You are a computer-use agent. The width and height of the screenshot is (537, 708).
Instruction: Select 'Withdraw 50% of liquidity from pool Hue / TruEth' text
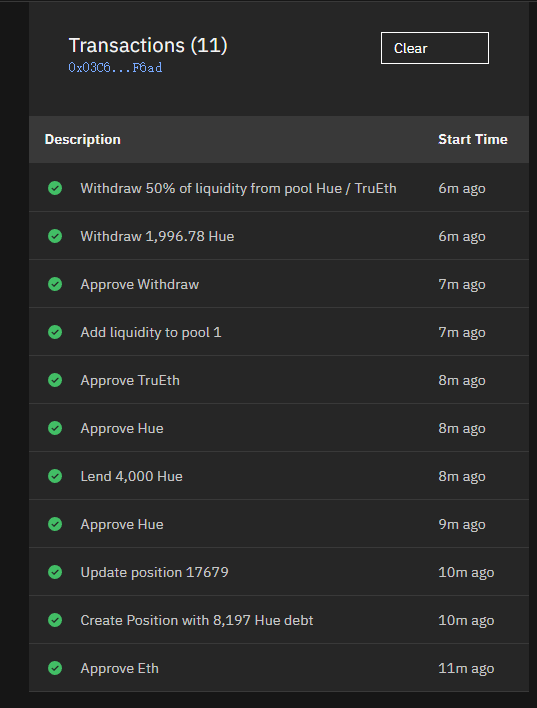(238, 188)
